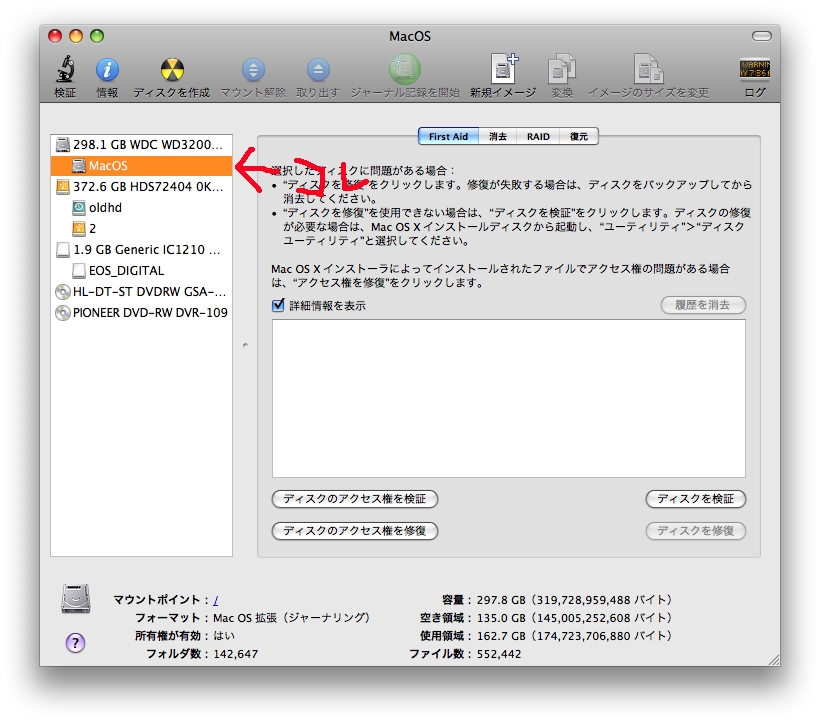Open the Info (情報) toolbar icon
Screen dimensions: 820x721
click(107, 70)
